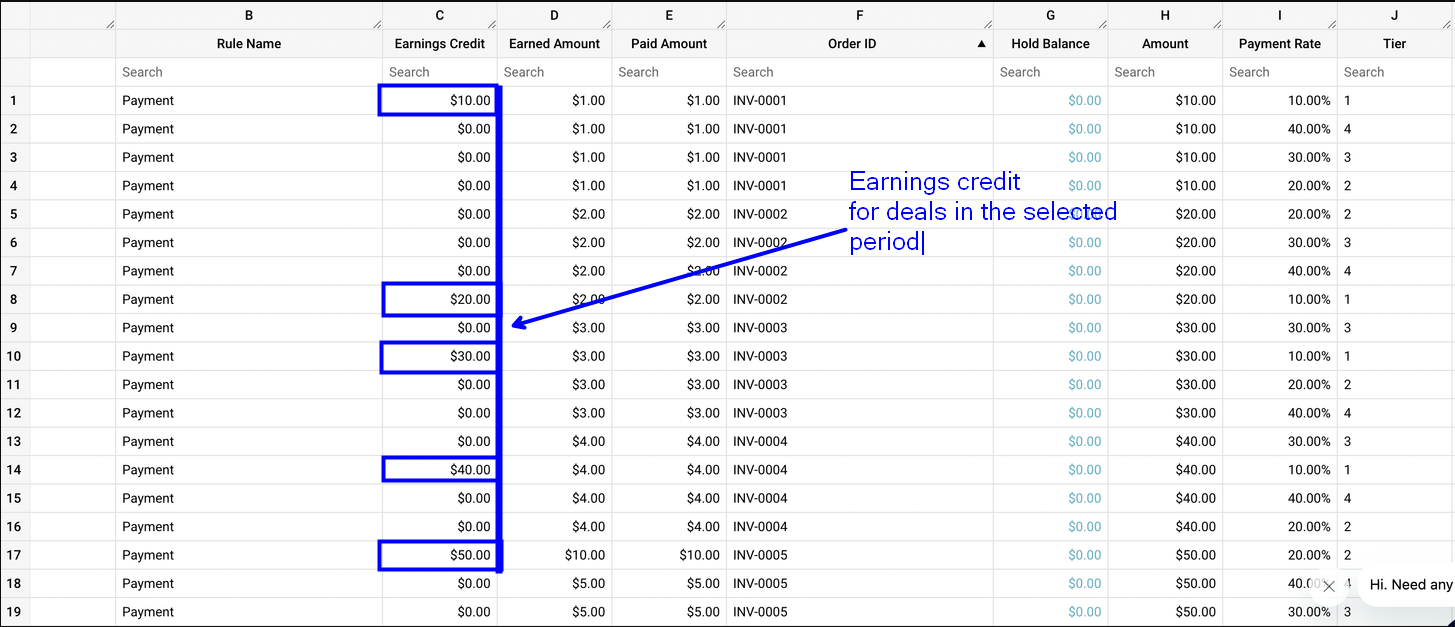The width and height of the screenshot is (1455, 627).
Task: Click the resize handle on column C header
Action: (491, 23)
